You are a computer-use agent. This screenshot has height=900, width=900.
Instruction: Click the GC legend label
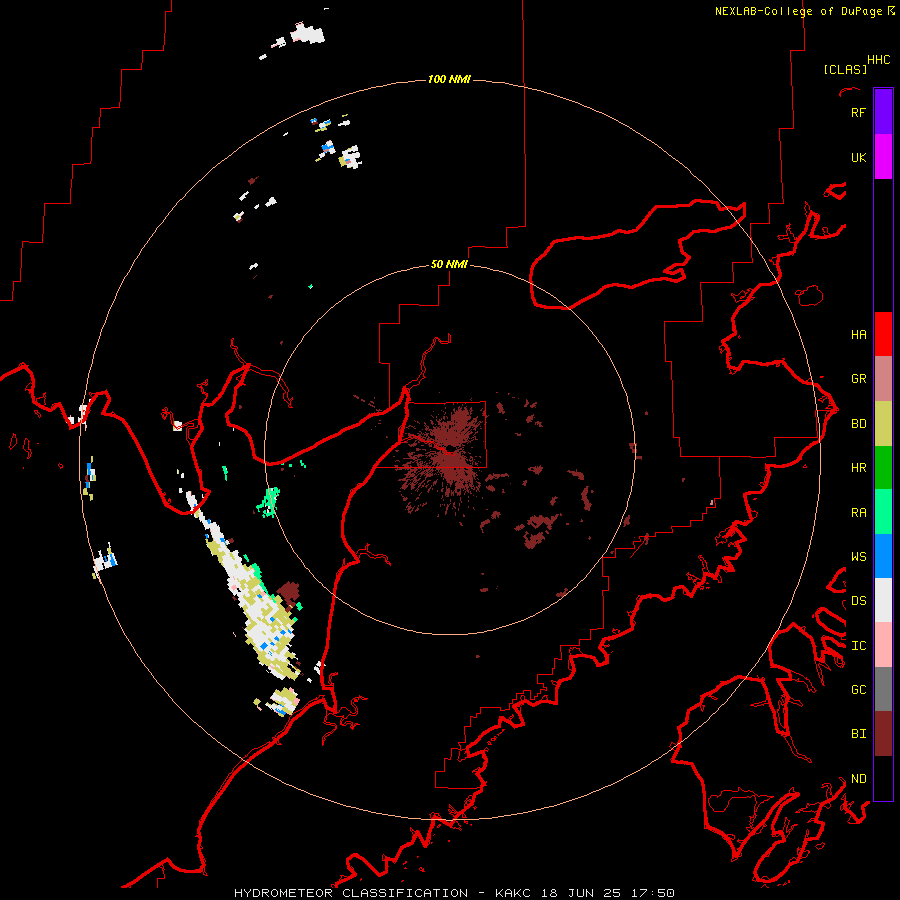click(858, 689)
